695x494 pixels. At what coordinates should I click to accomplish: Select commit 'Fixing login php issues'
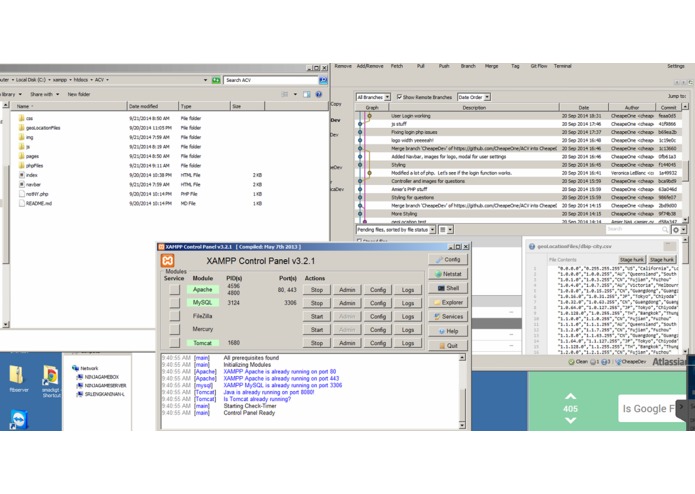[x=517, y=132]
